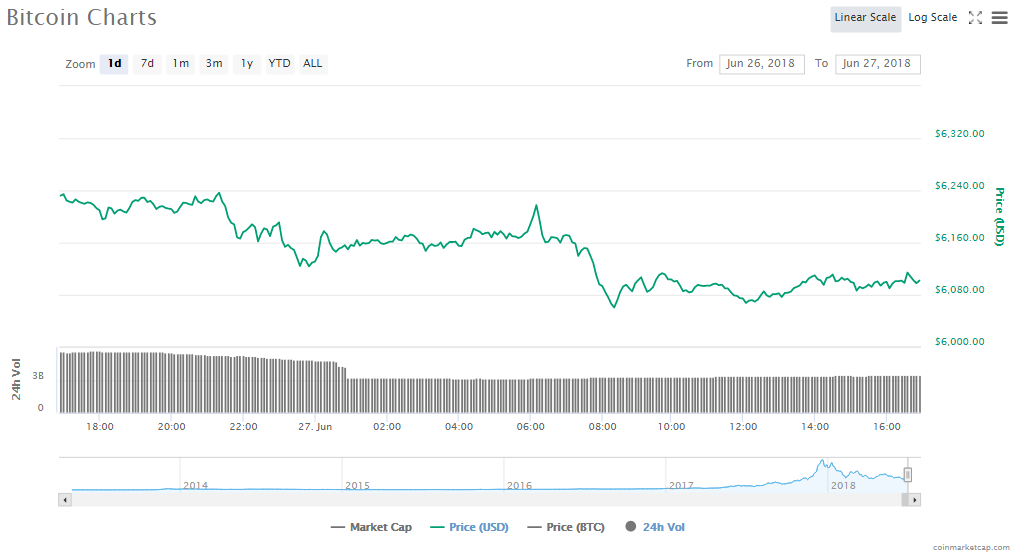This screenshot has height=558, width=1019.
Task: Set zoom range to 7d
Action: [147, 64]
